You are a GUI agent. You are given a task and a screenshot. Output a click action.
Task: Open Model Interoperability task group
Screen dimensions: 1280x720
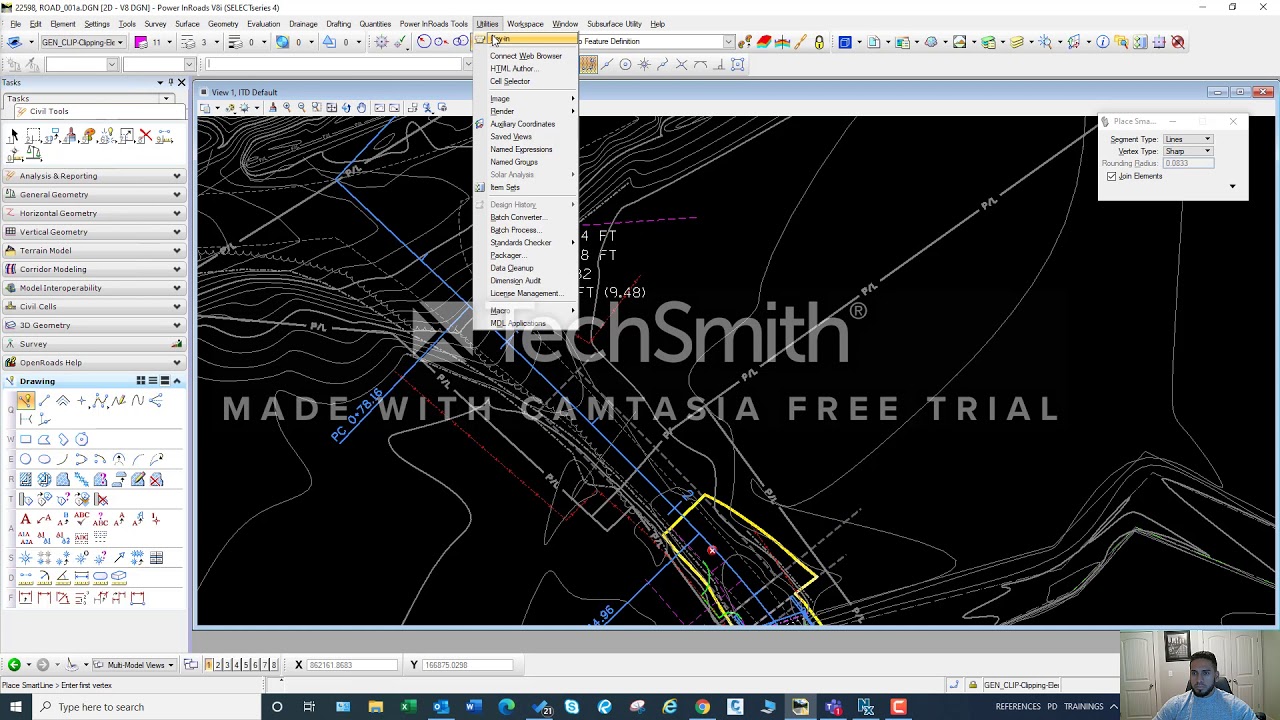pyautogui.click(x=92, y=288)
